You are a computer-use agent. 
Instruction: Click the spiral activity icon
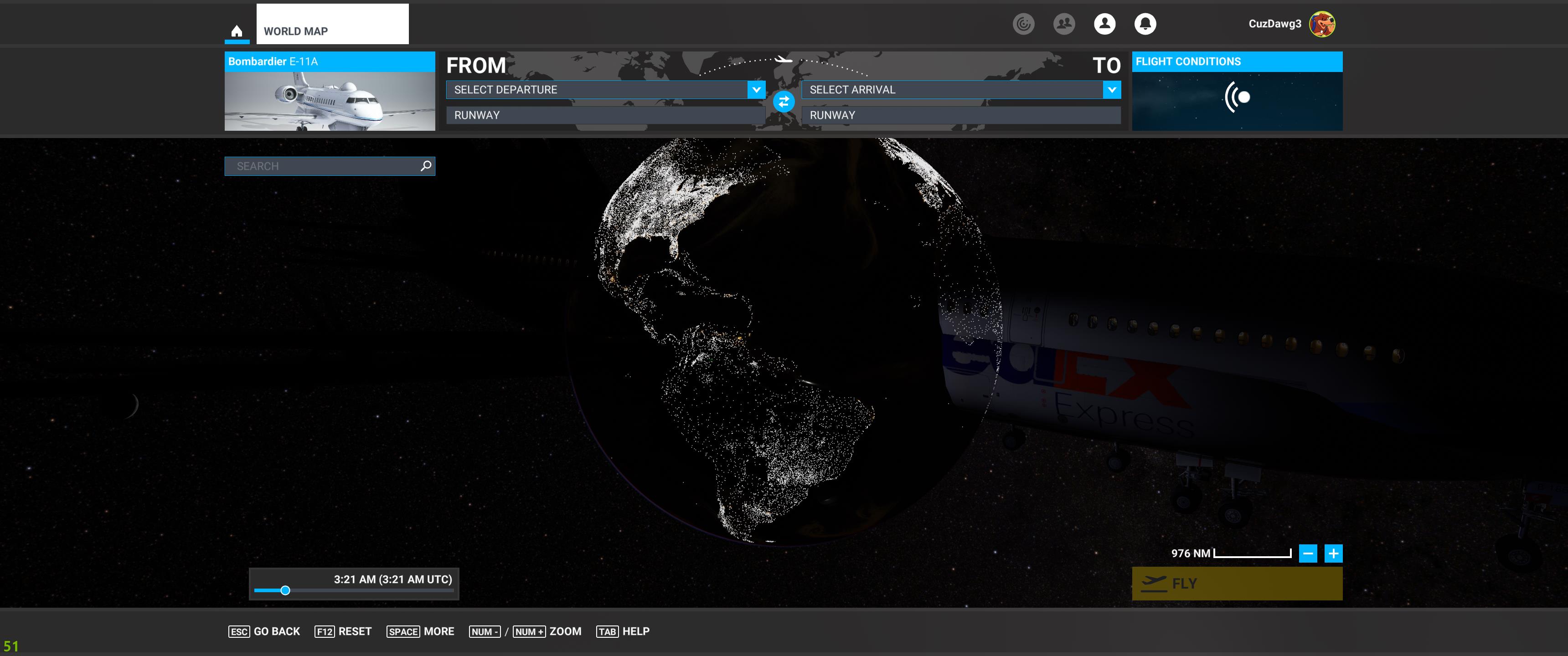coord(1023,24)
